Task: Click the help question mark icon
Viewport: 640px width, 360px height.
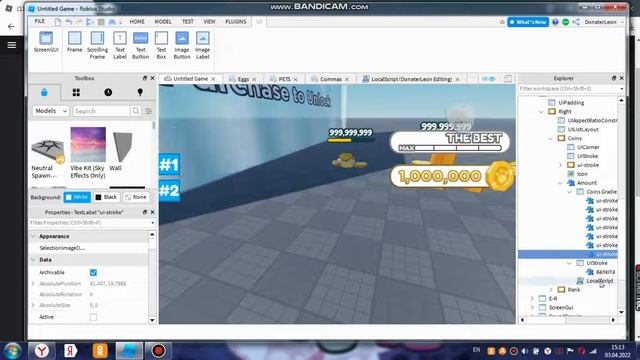Action: tap(555, 22)
